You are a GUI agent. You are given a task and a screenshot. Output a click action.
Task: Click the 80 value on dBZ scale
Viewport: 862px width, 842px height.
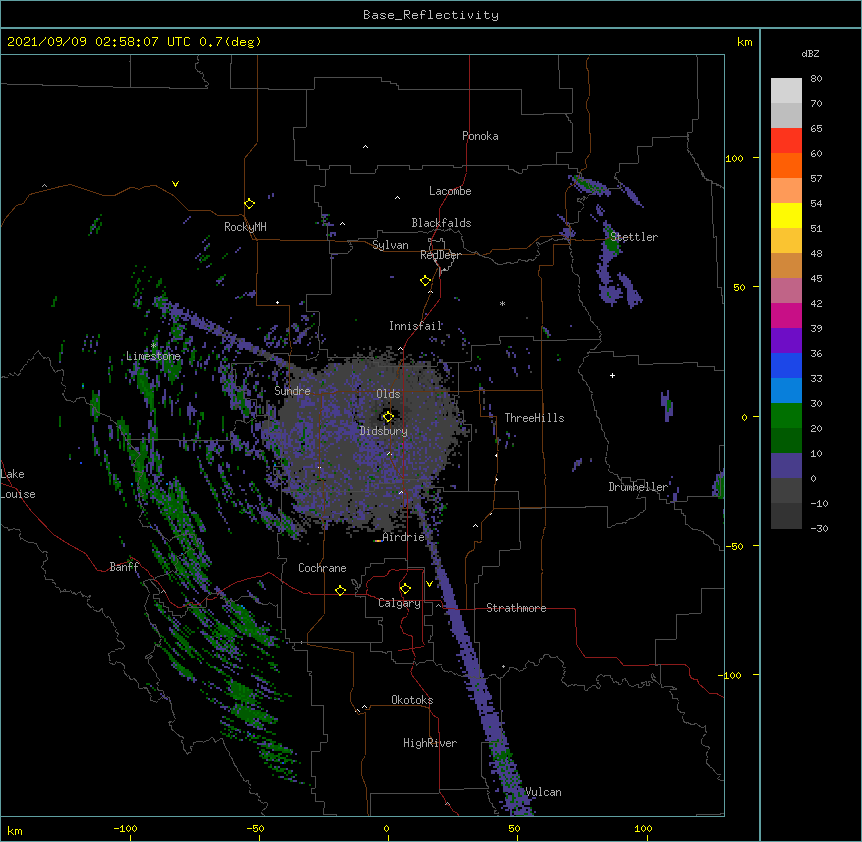click(x=816, y=79)
